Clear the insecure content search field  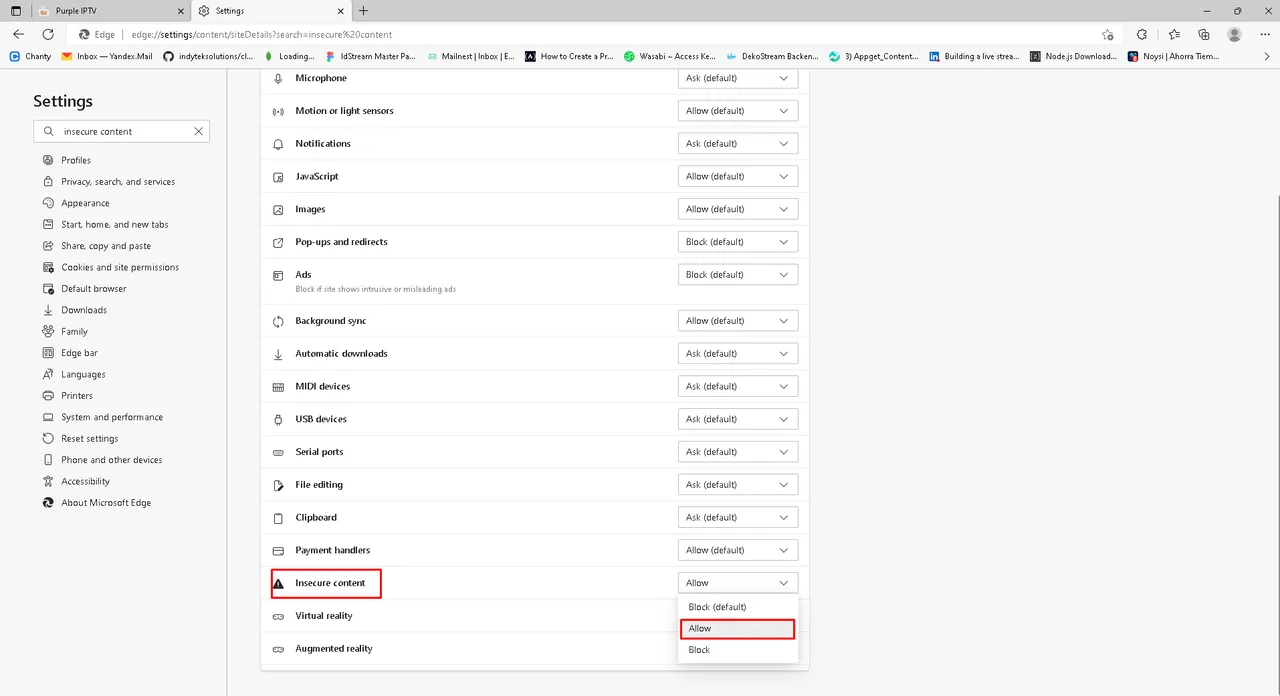[x=199, y=131]
